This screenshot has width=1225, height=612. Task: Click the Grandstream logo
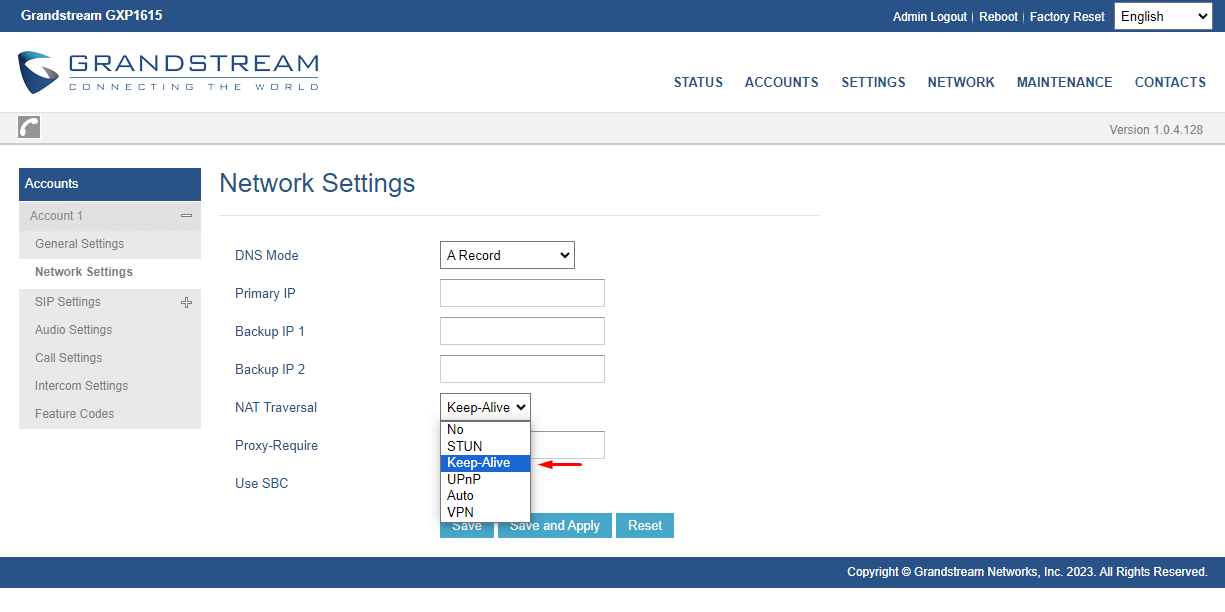pos(167,72)
